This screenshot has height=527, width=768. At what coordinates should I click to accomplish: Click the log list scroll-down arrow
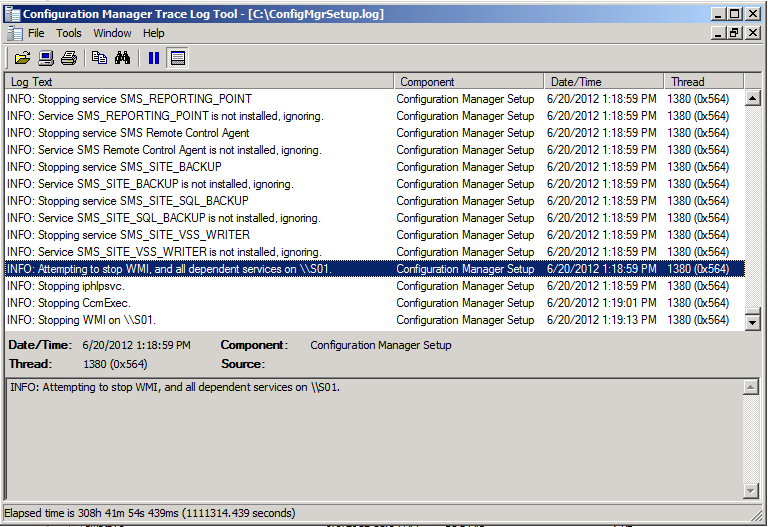point(752,322)
